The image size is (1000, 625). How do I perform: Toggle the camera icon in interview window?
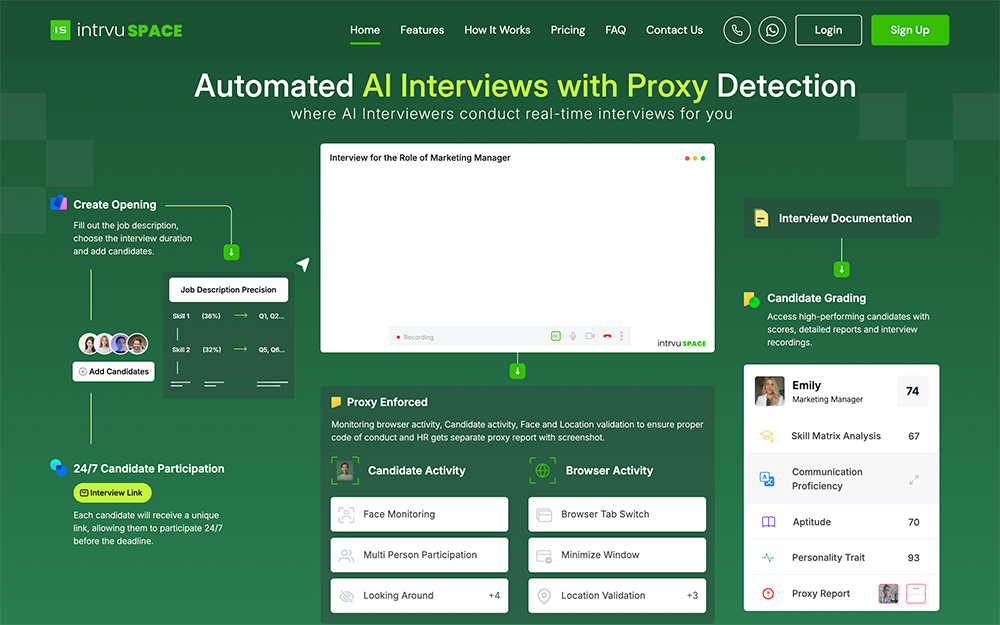tap(590, 336)
